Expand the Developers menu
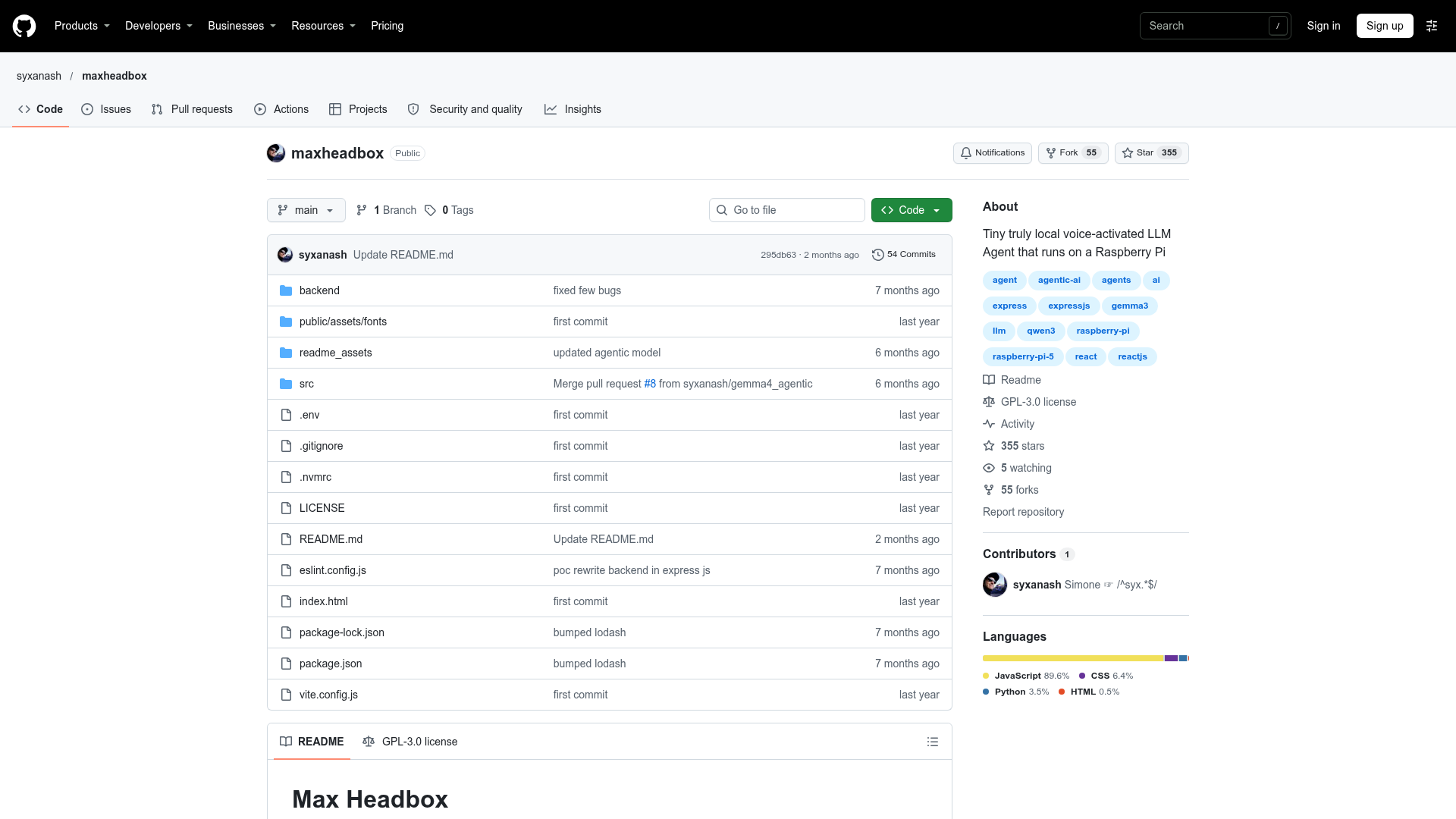The height and width of the screenshot is (819, 1456). 158,26
